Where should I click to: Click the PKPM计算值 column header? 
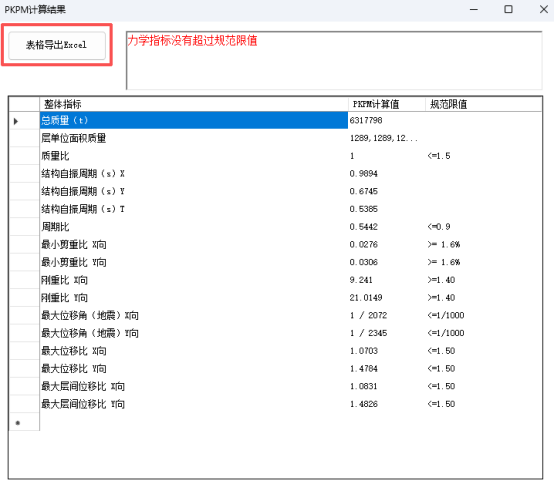pos(387,104)
